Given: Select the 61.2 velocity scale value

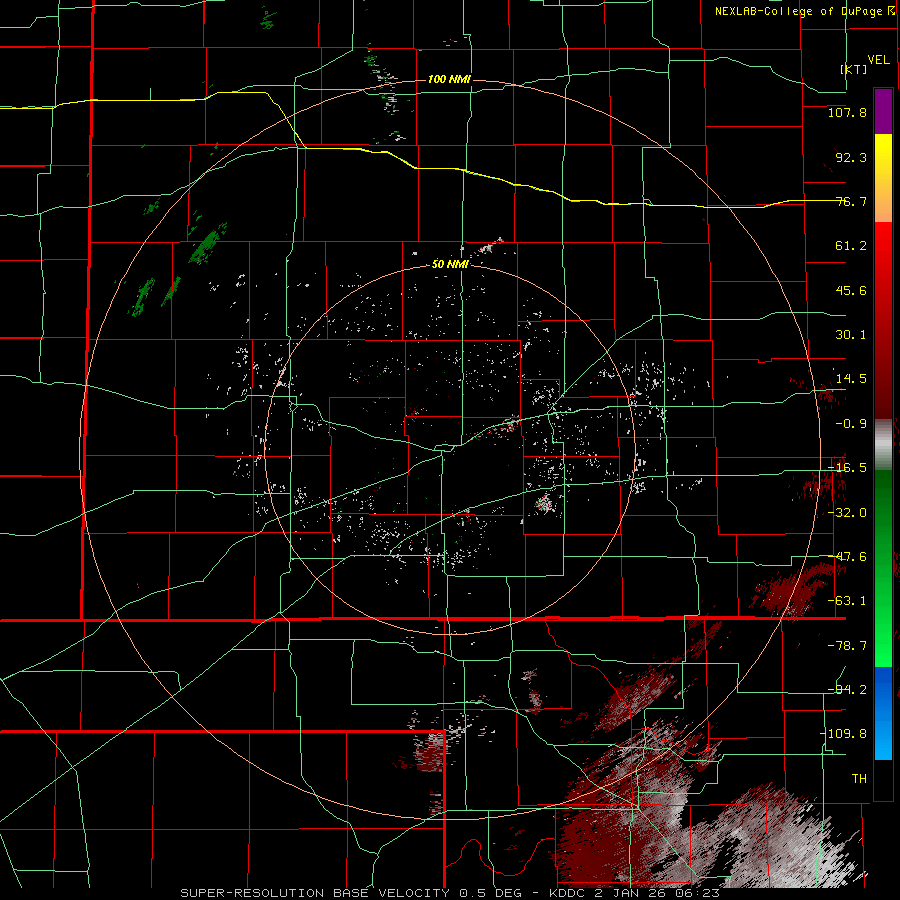Looking at the screenshot, I should point(851,246).
